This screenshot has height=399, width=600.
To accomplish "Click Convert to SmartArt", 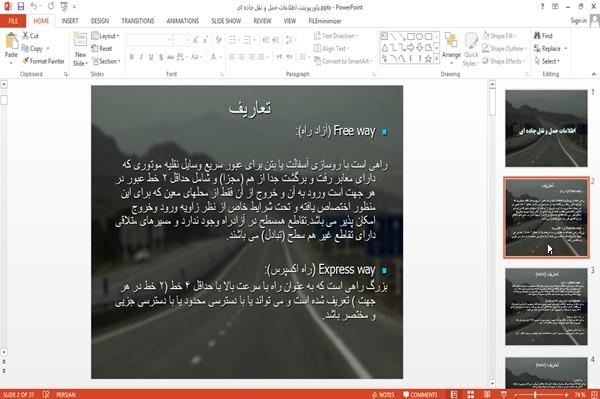I will [342, 61].
